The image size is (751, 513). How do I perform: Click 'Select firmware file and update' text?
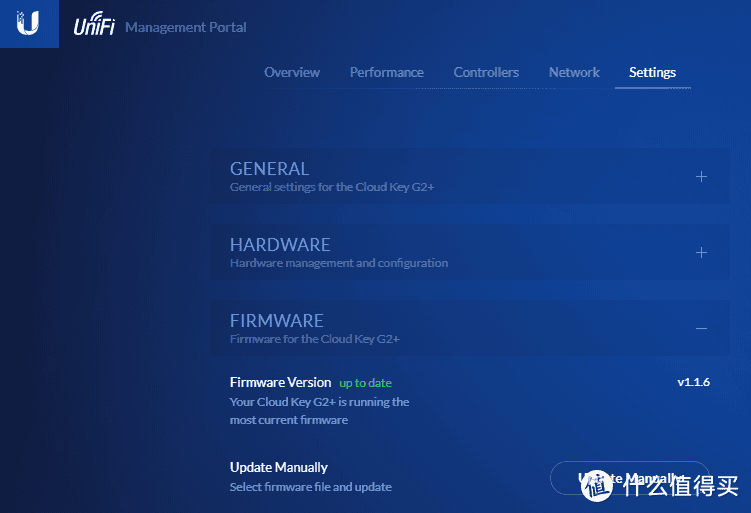click(x=310, y=487)
